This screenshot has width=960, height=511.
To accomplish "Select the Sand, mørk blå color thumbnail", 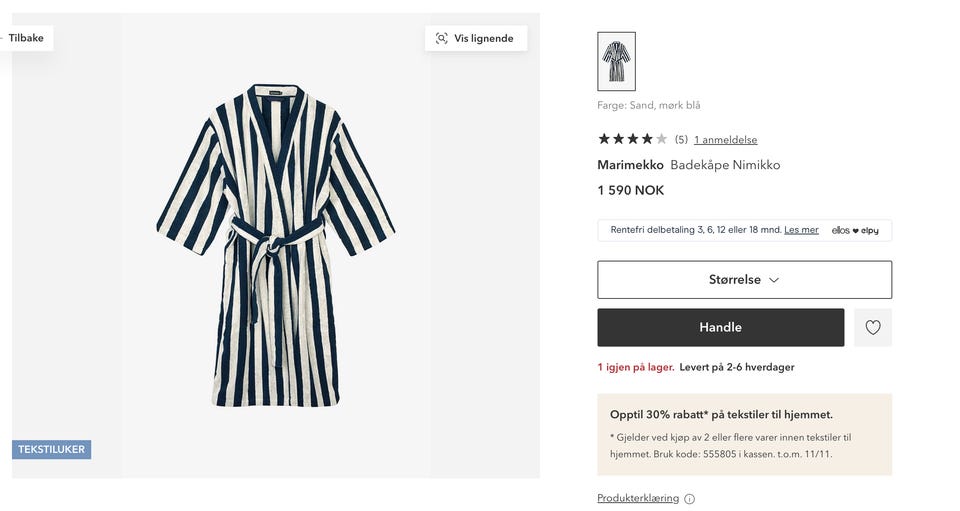I will 616,62.
